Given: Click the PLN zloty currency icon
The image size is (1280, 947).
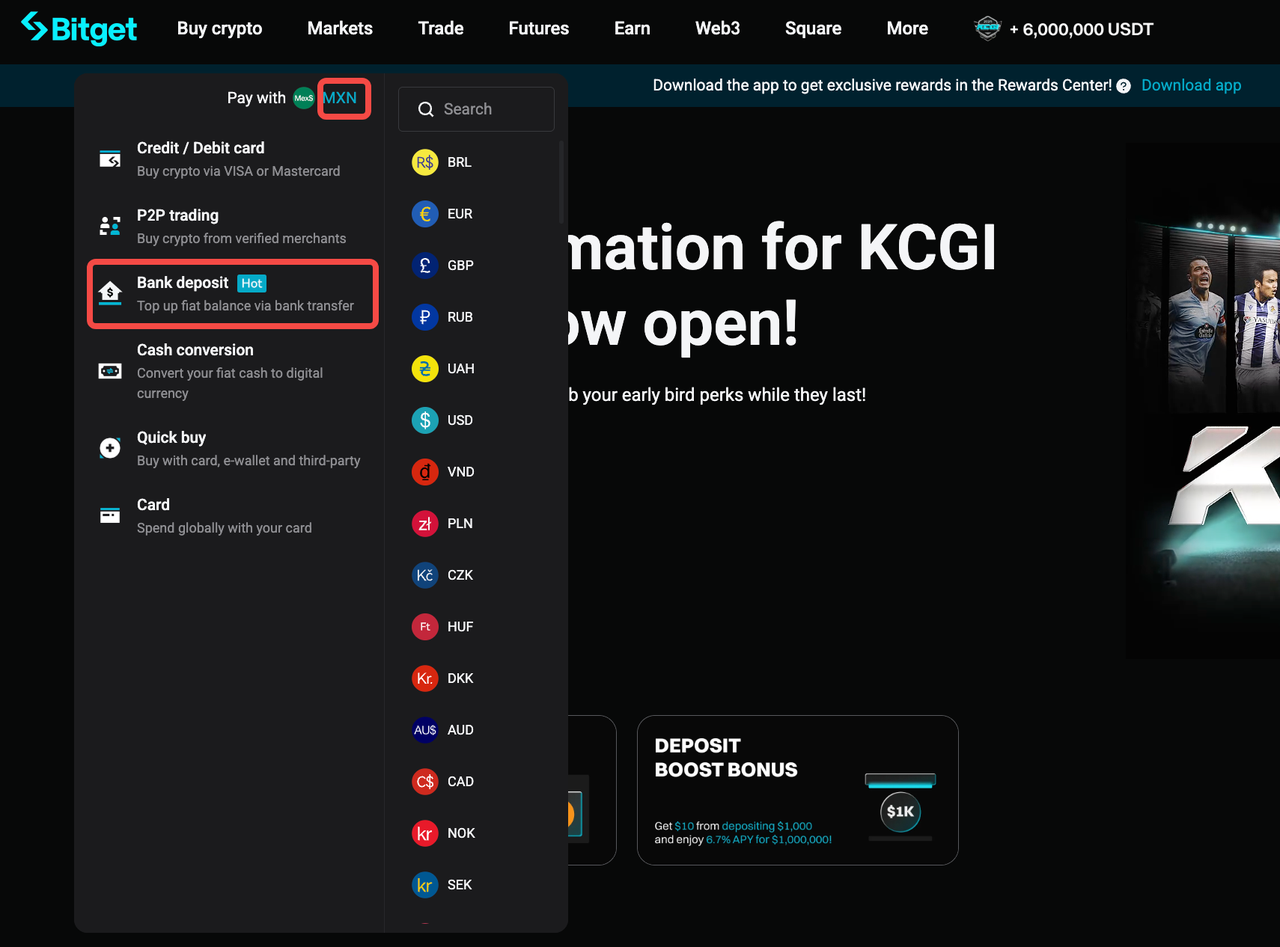Looking at the screenshot, I should (x=425, y=523).
